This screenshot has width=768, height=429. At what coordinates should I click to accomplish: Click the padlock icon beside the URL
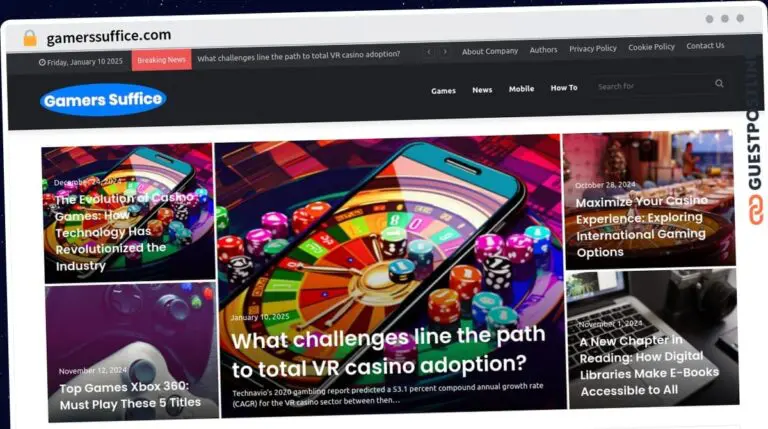coord(30,38)
